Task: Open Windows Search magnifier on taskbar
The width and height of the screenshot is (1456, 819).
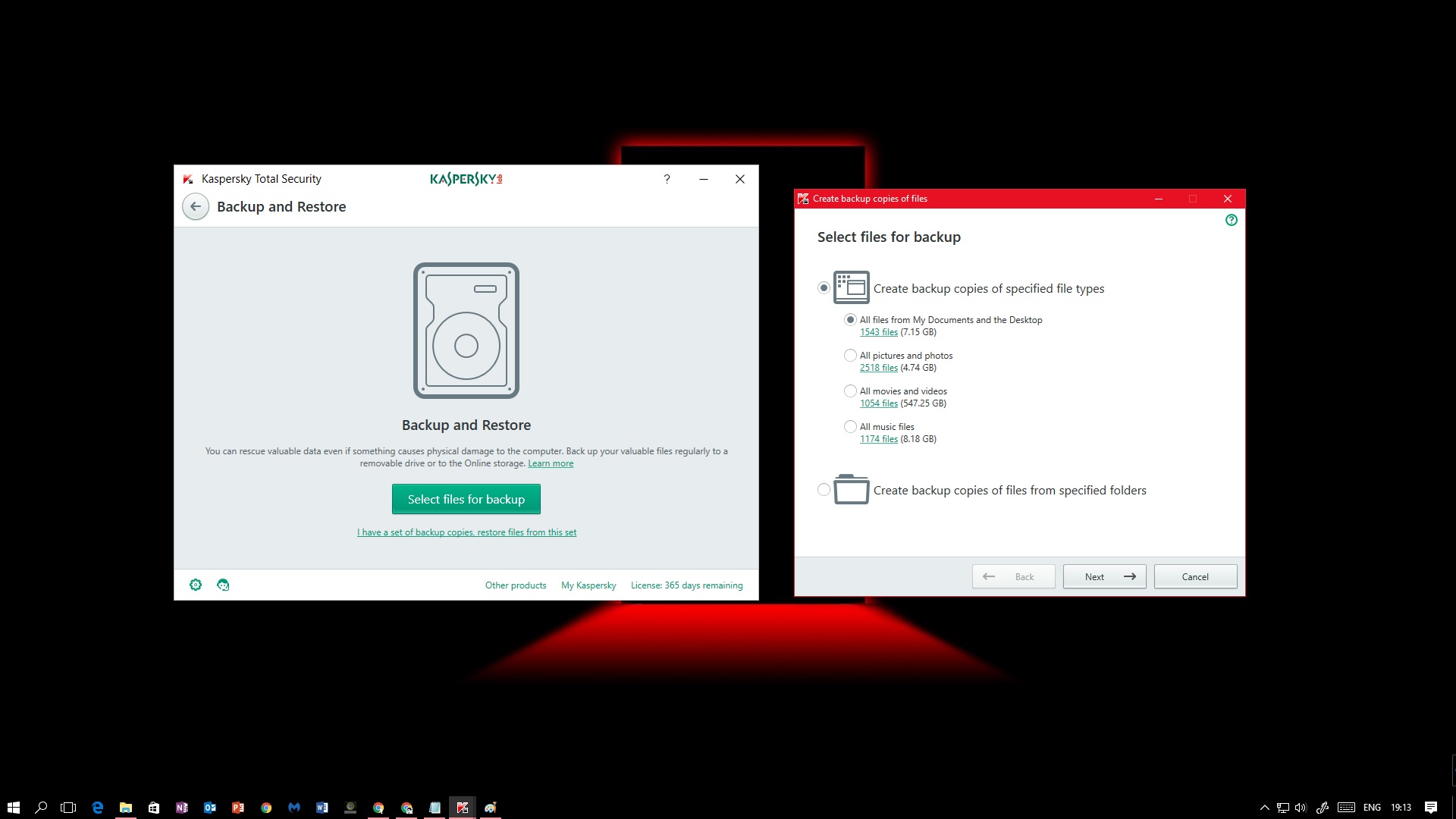Action: pos(41,808)
